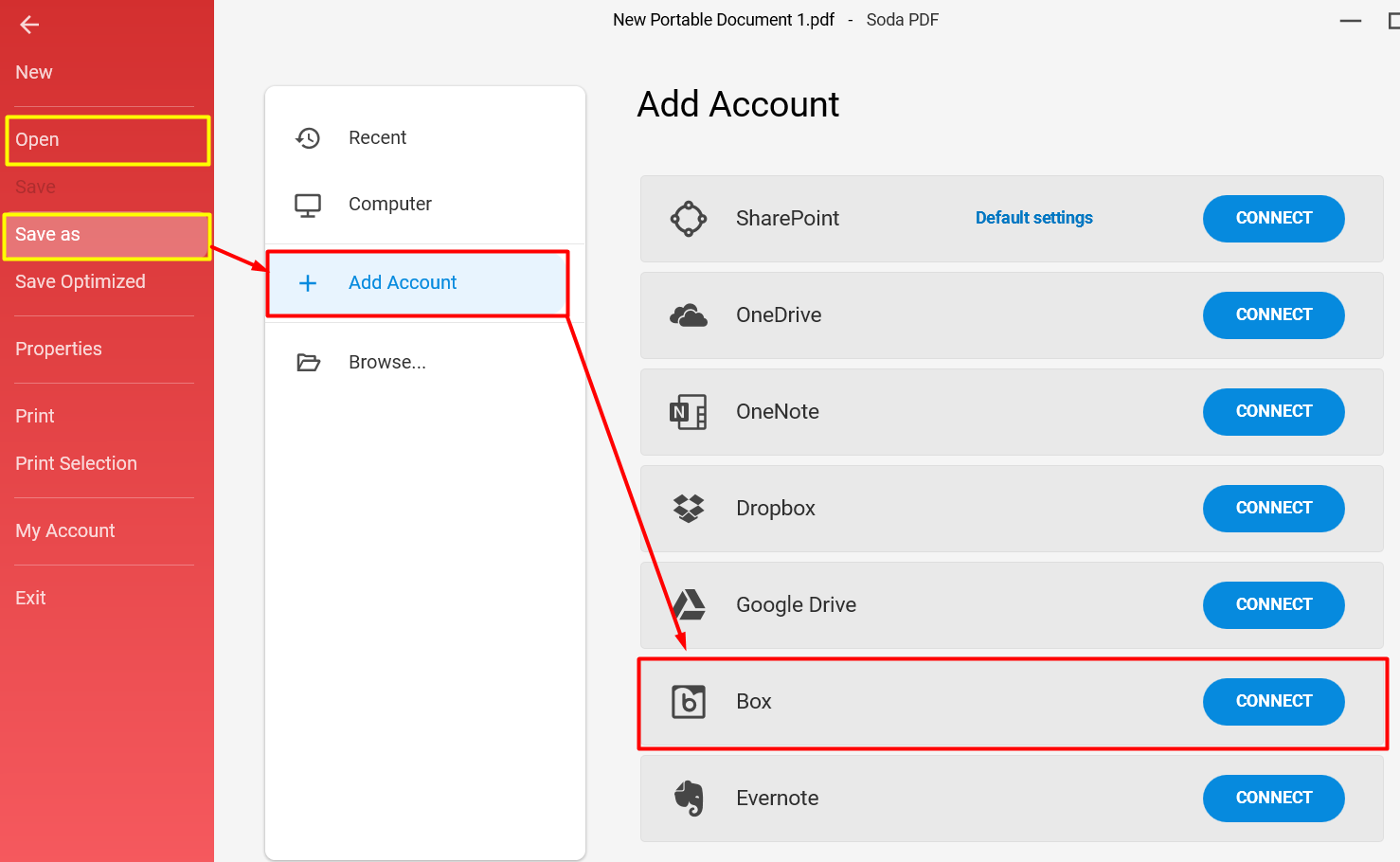This screenshot has height=862, width=1400.
Task: Select Save Optimized option
Action: point(81,282)
